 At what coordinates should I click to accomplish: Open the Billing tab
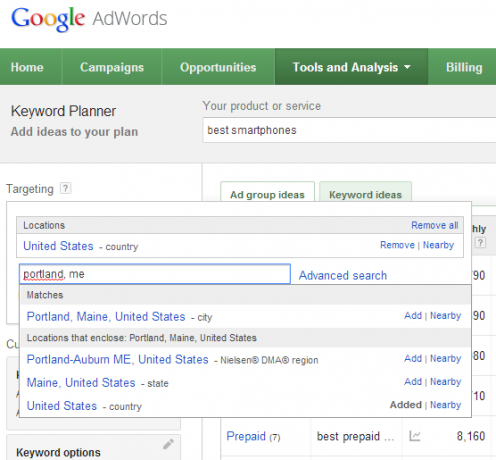(x=464, y=67)
